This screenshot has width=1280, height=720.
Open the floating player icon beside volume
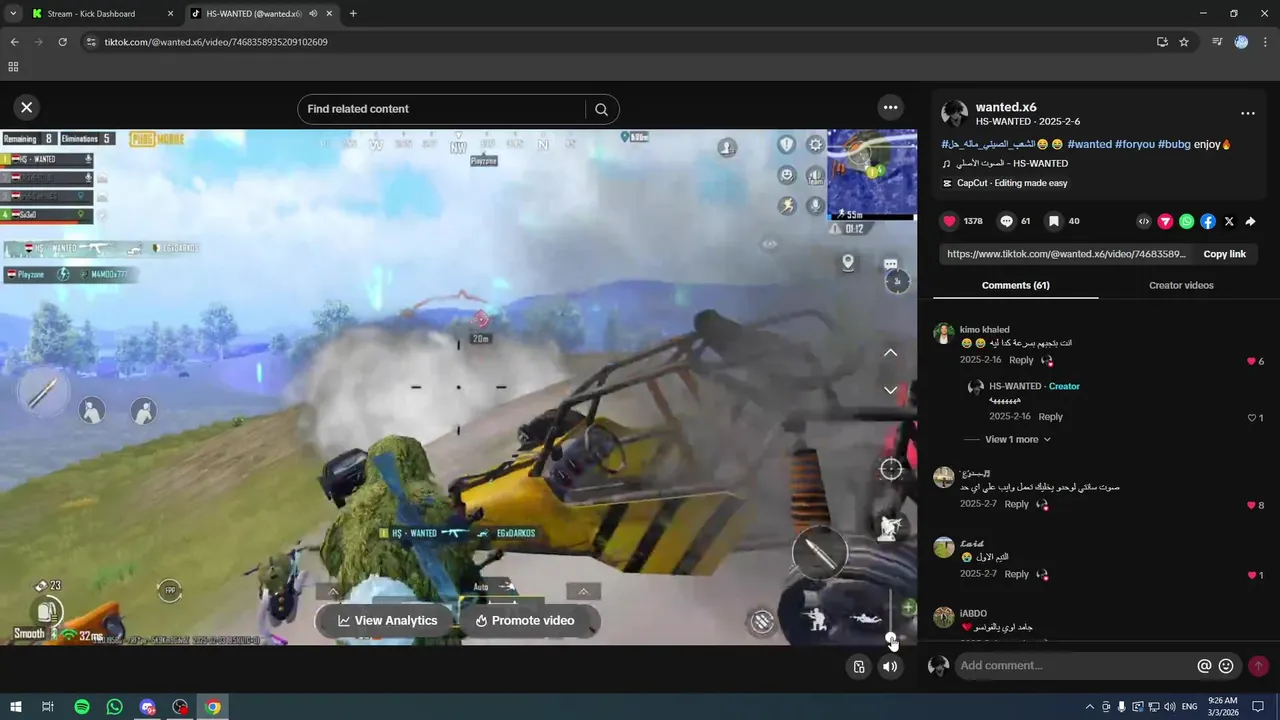[858, 667]
